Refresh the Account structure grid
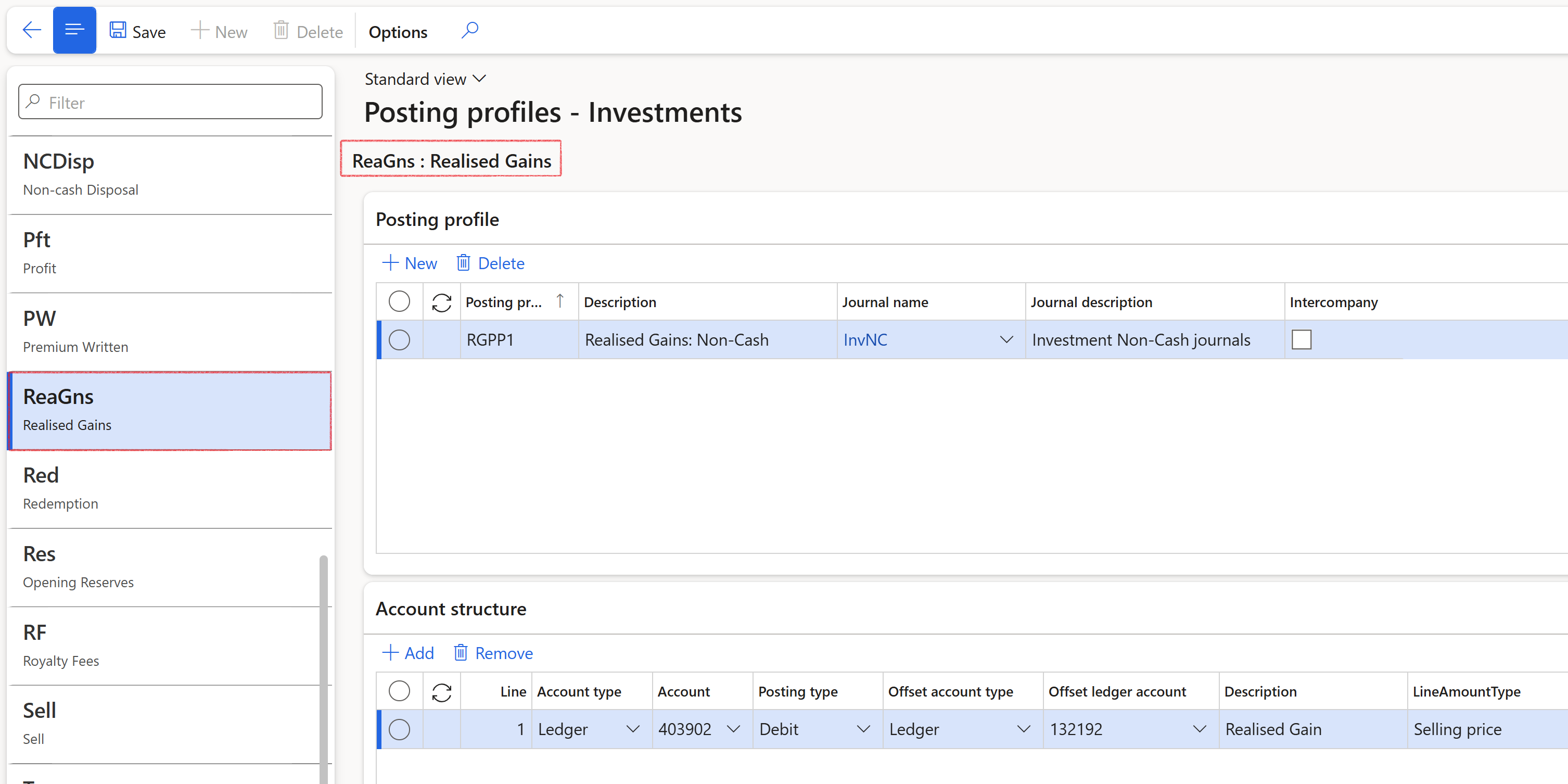The height and width of the screenshot is (784, 1568). pos(441,692)
